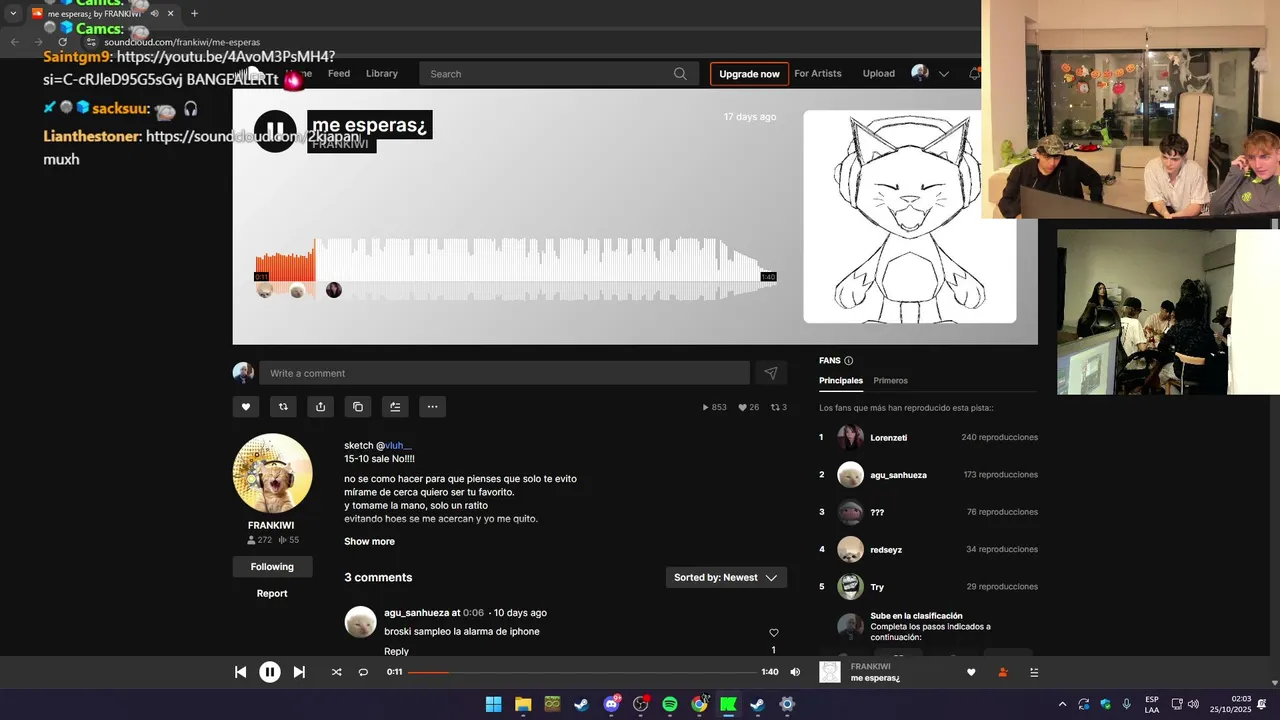Open fan Lorenzeti's profile
Screen dimensions: 1280x720
(x=888, y=437)
